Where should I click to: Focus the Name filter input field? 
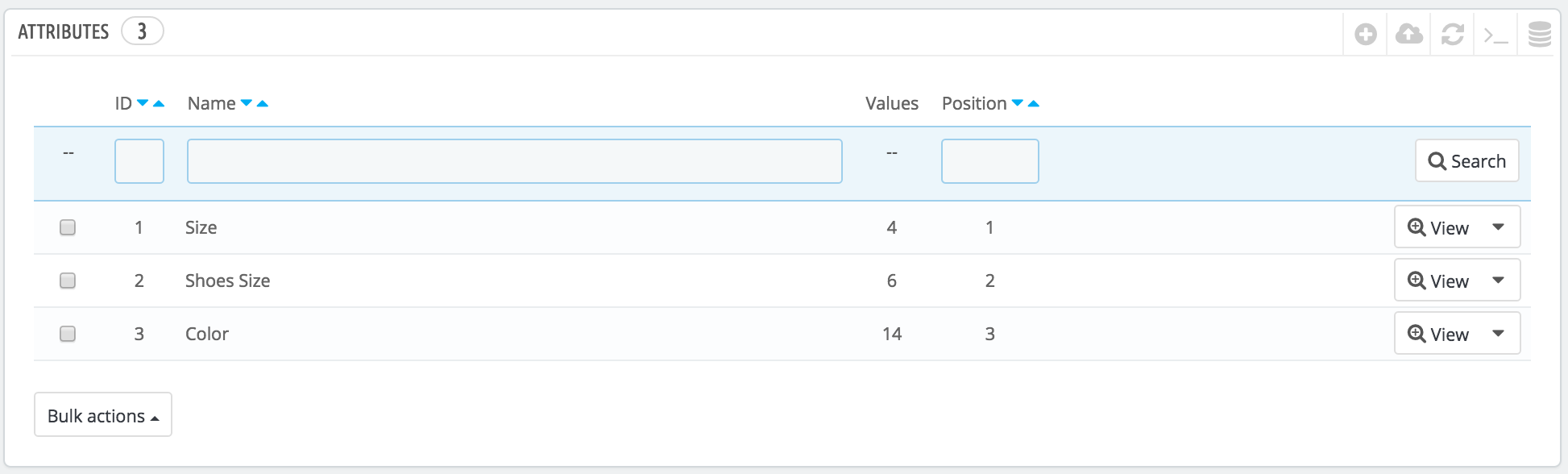[514, 161]
